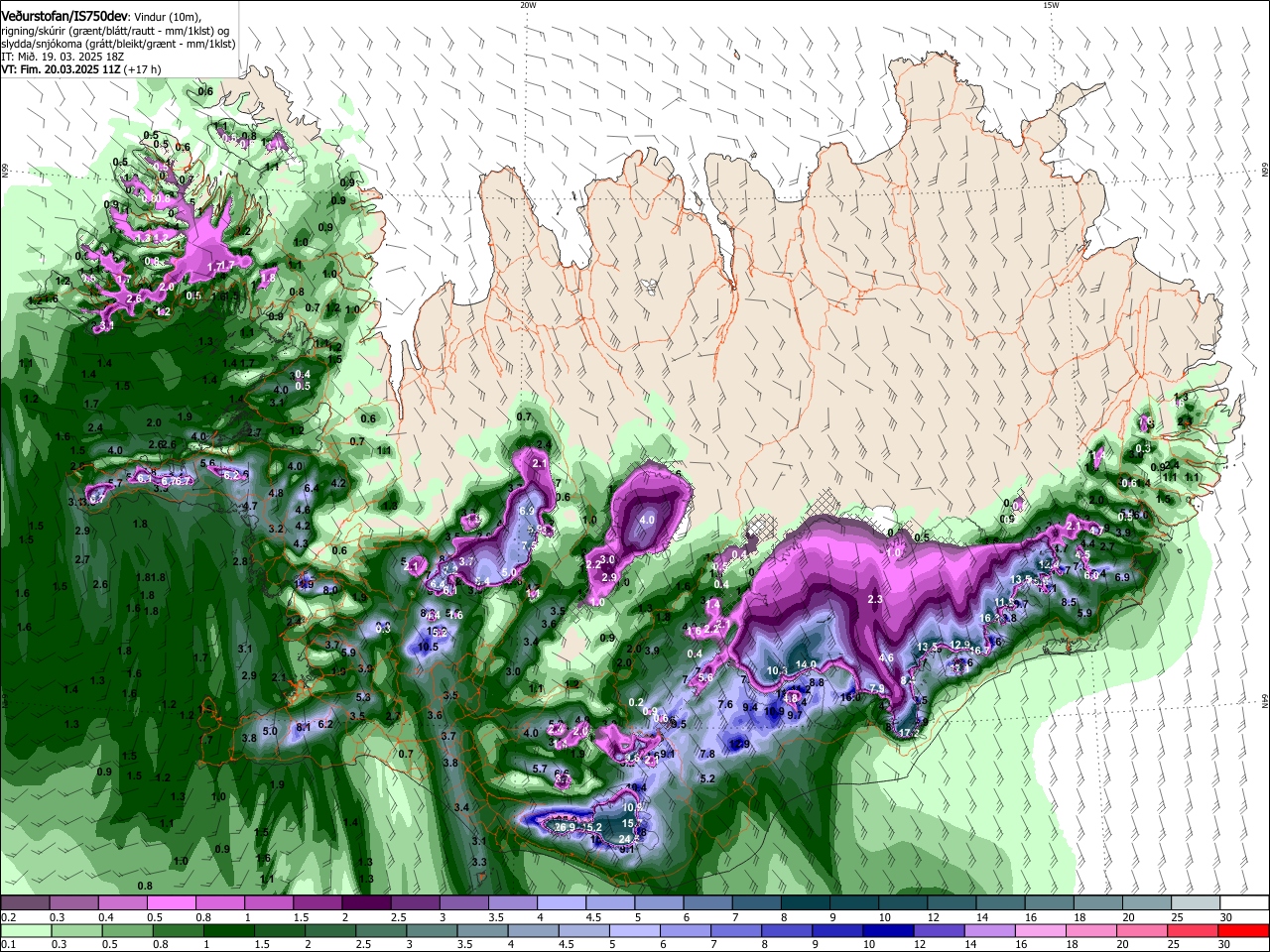Click the white snow legend swatch labeled 30
Image resolution: width=1270 pixels, height=952 pixels.
click(x=1244, y=903)
